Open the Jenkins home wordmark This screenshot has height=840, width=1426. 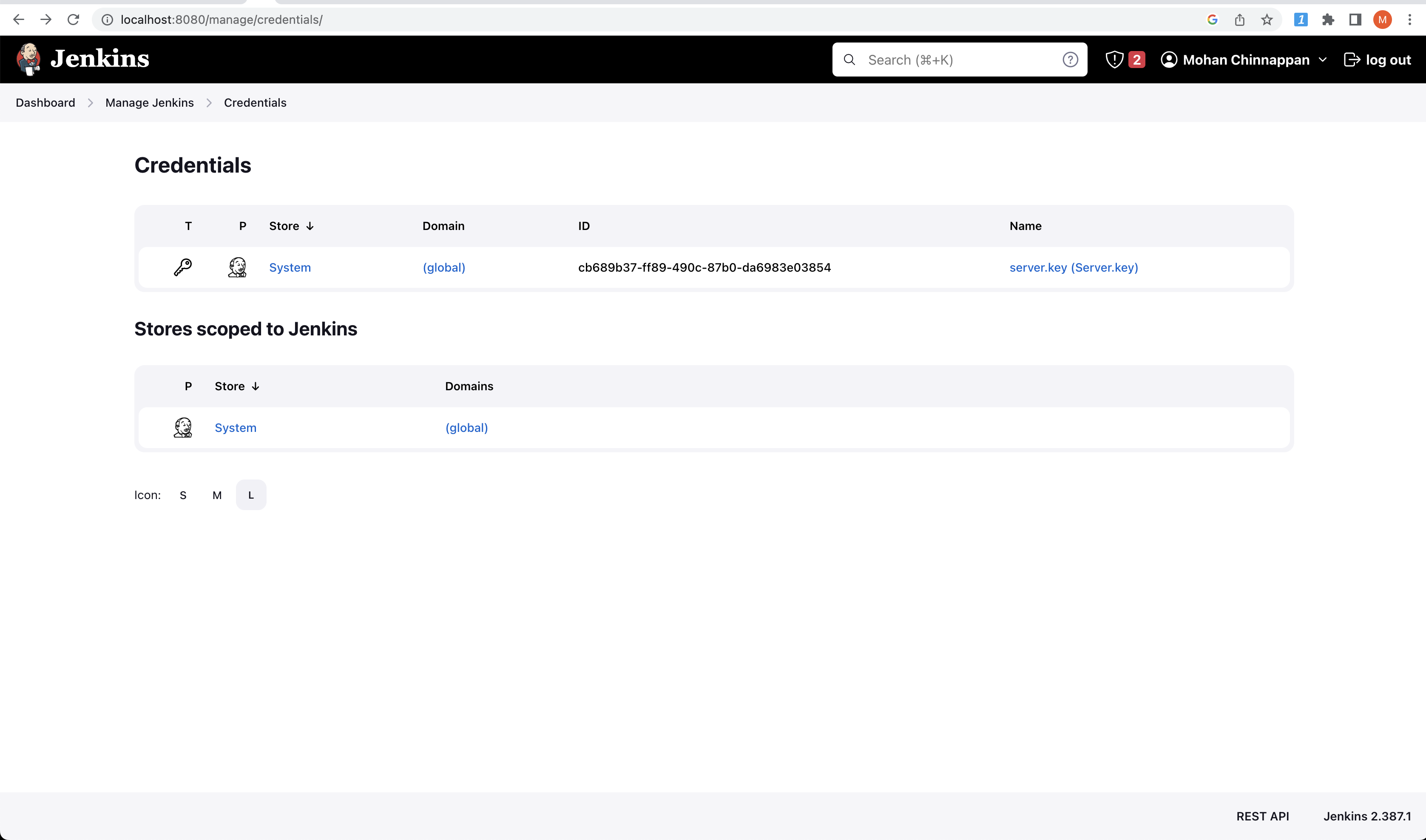point(99,59)
